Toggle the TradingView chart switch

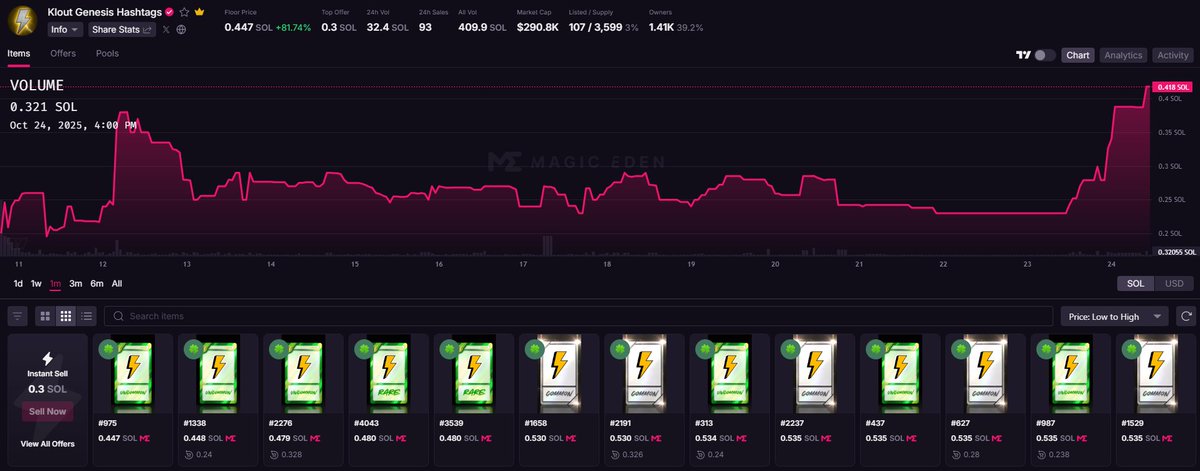pos(1045,55)
